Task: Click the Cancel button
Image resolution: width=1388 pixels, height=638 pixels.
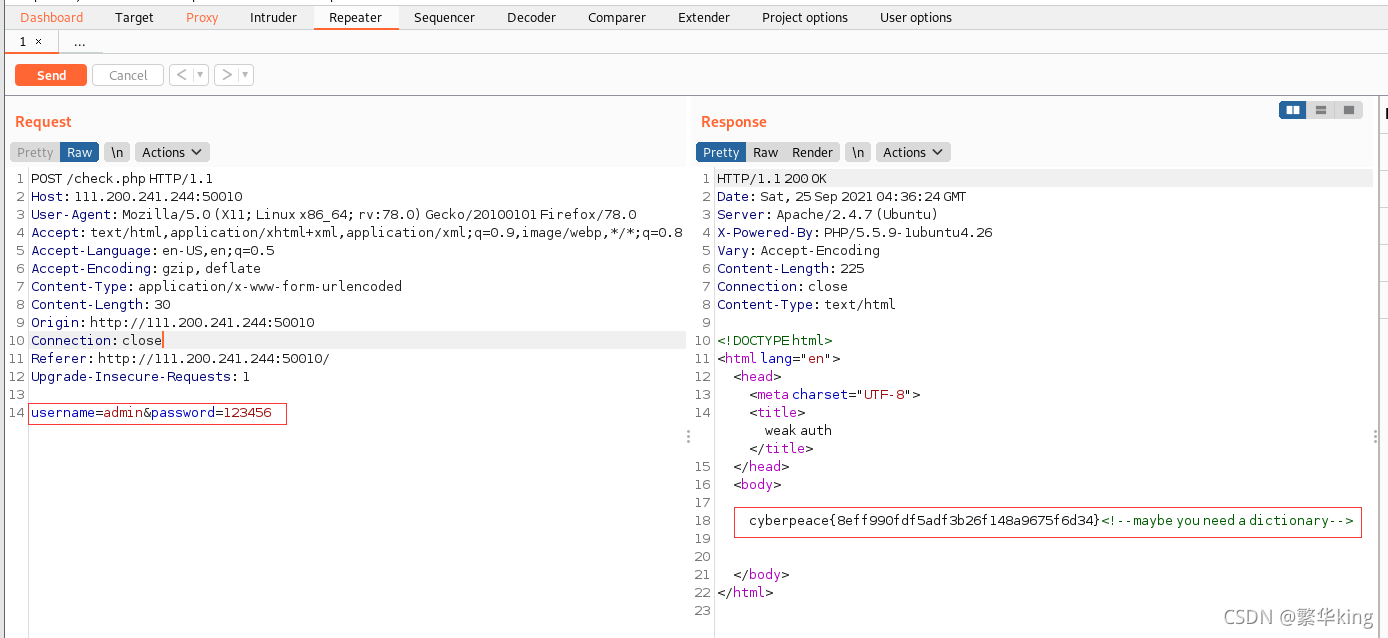Action: (128, 75)
